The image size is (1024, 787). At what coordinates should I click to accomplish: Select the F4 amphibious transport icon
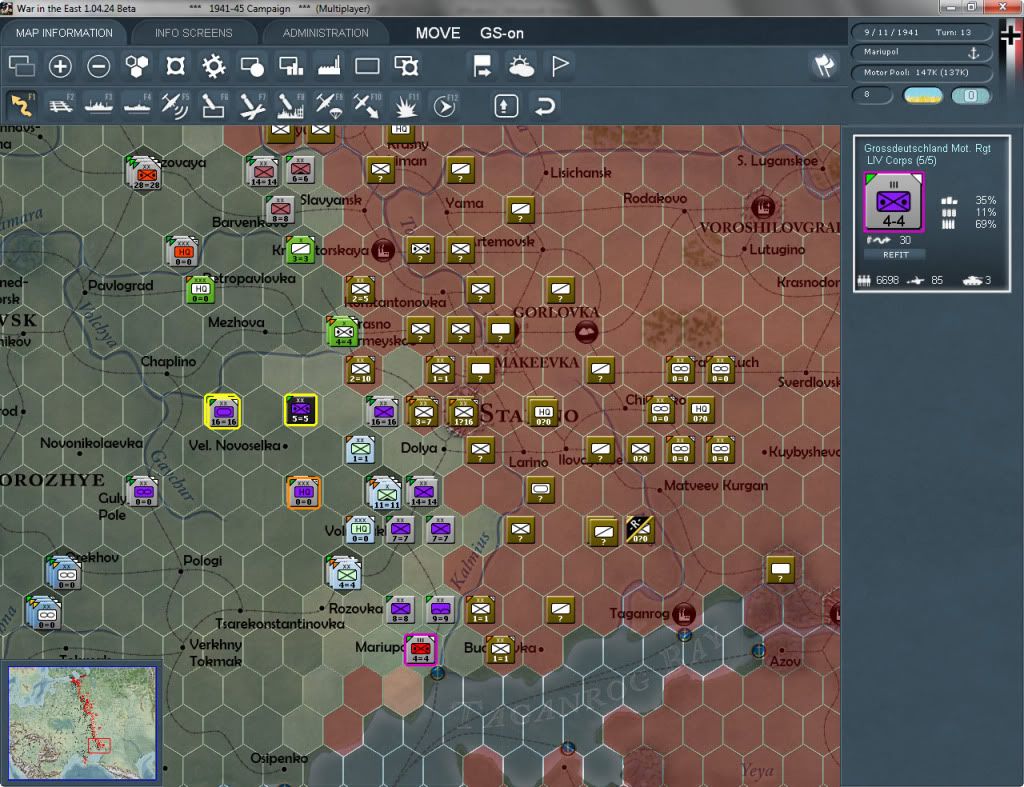tap(137, 106)
